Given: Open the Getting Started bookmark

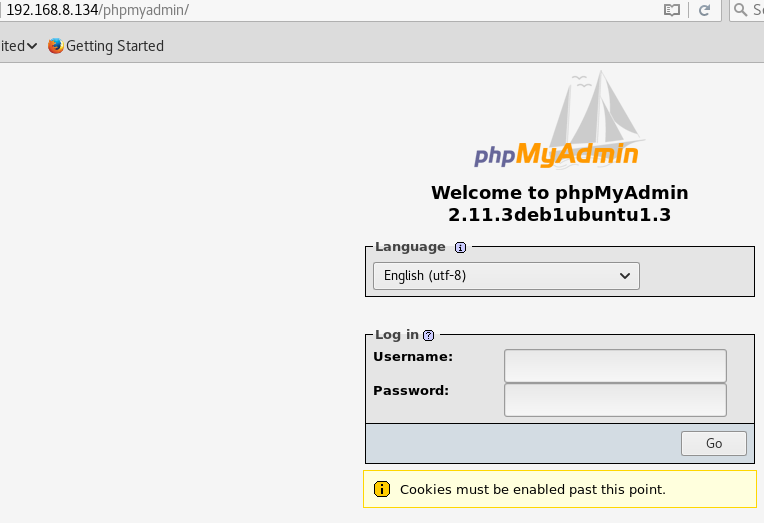Looking at the screenshot, I should point(106,46).
